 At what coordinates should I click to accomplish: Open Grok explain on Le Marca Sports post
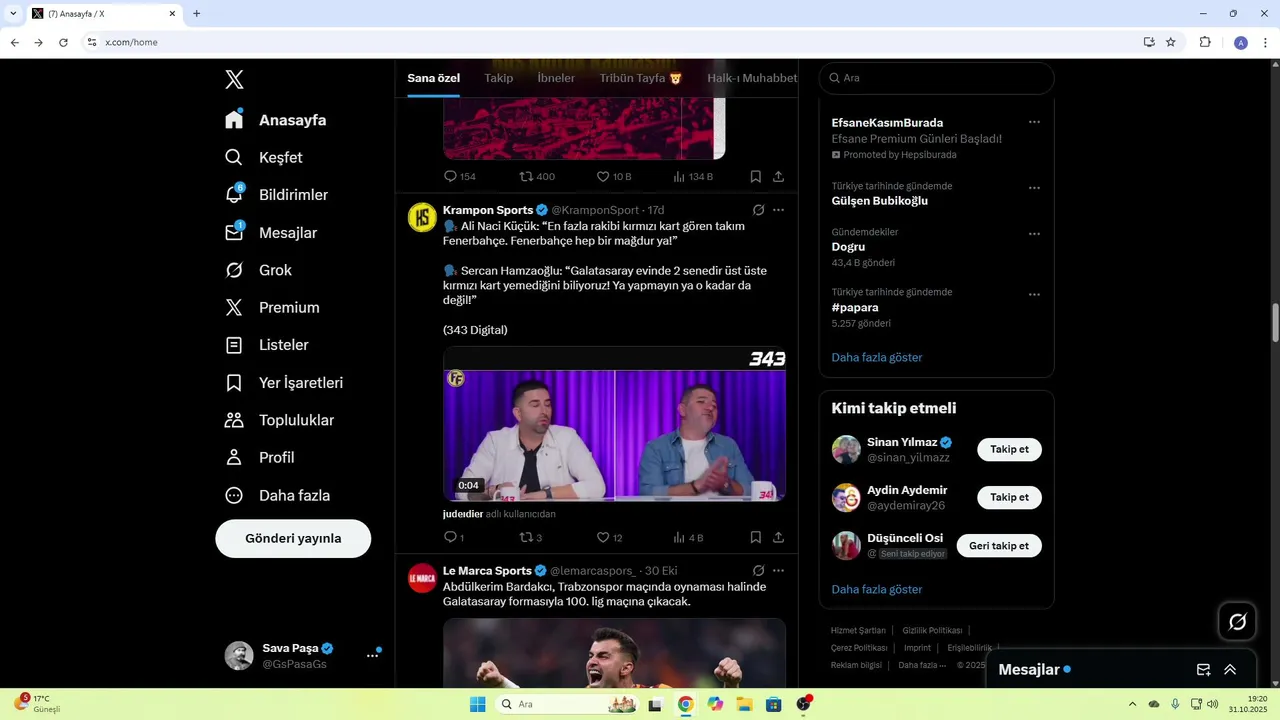[x=759, y=571]
